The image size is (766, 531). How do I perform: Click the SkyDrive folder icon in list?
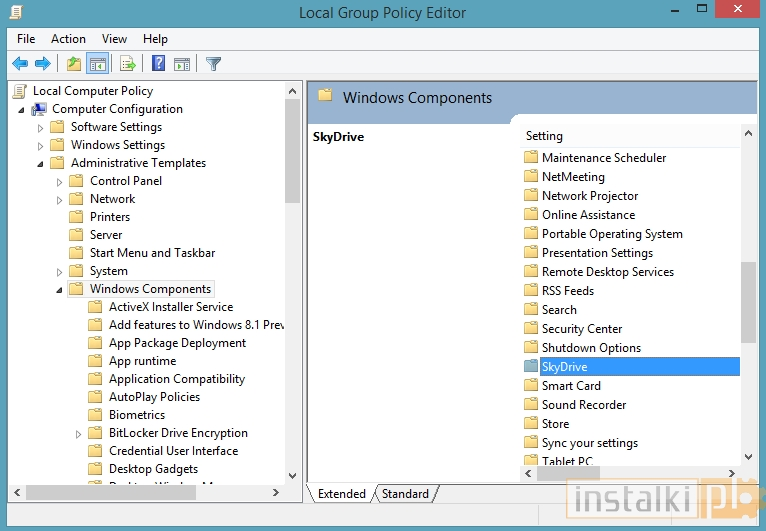(531, 366)
